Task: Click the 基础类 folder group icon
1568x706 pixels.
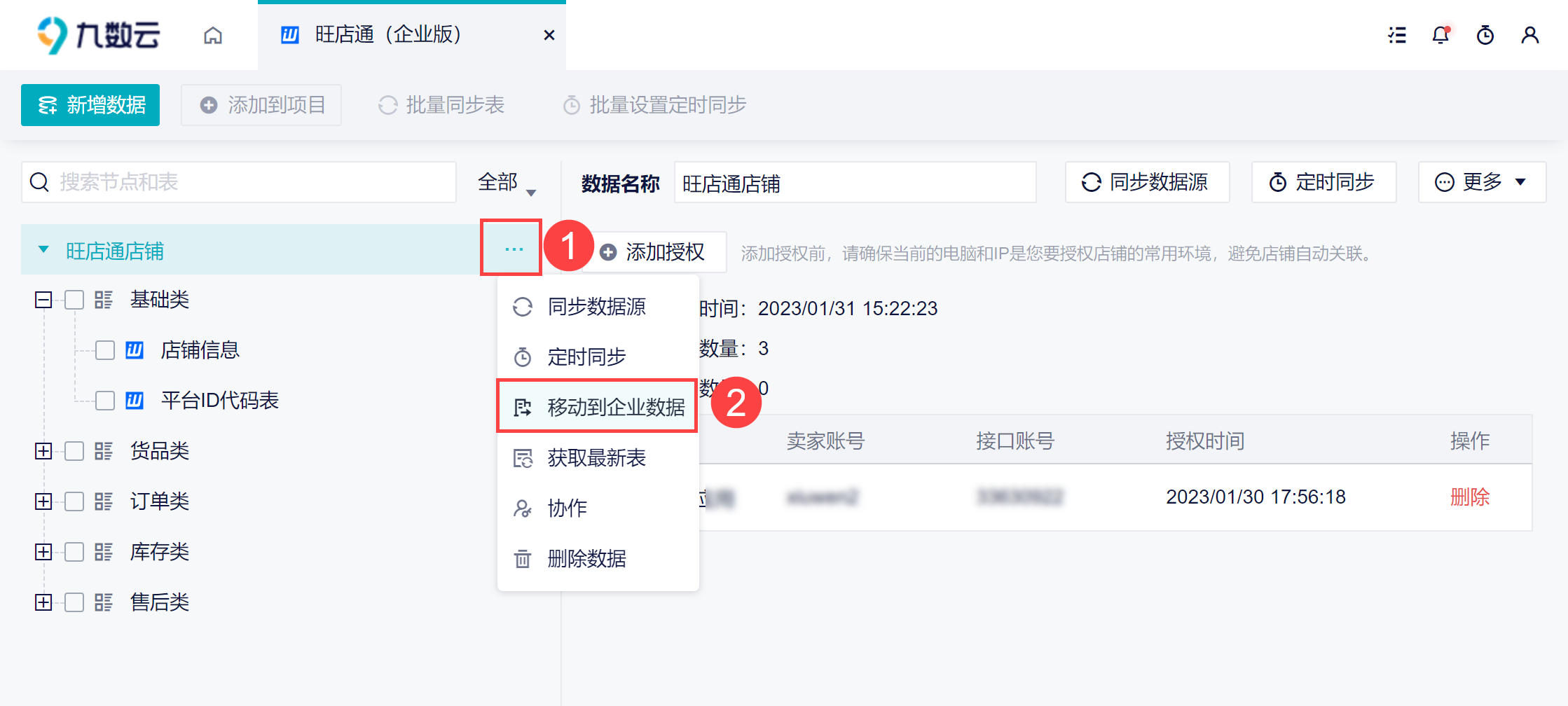Action: click(104, 300)
